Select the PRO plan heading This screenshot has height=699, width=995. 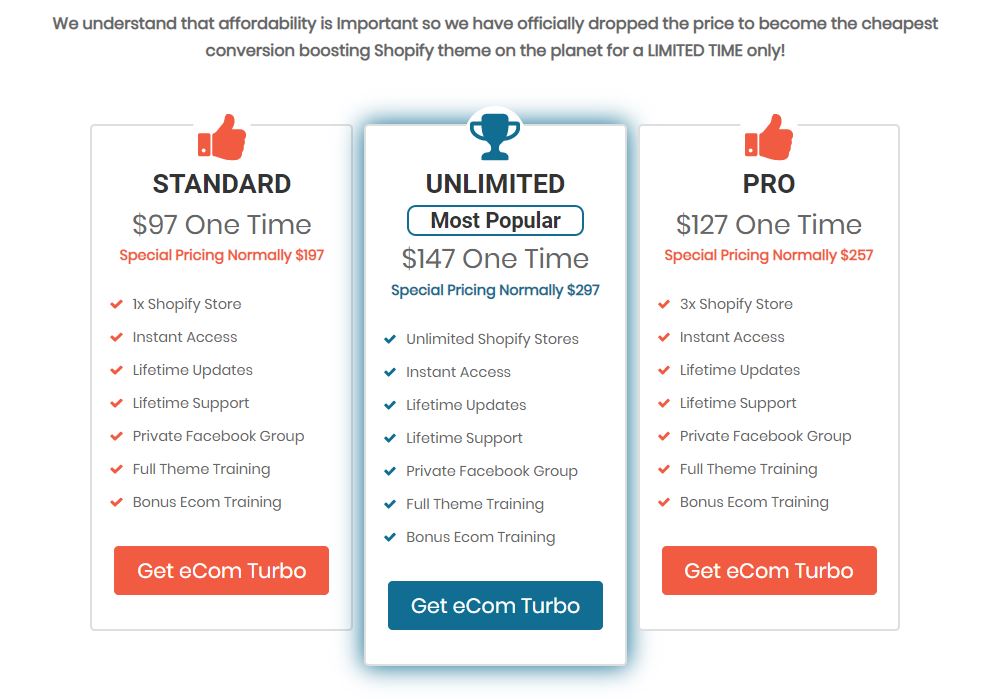click(x=768, y=184)
